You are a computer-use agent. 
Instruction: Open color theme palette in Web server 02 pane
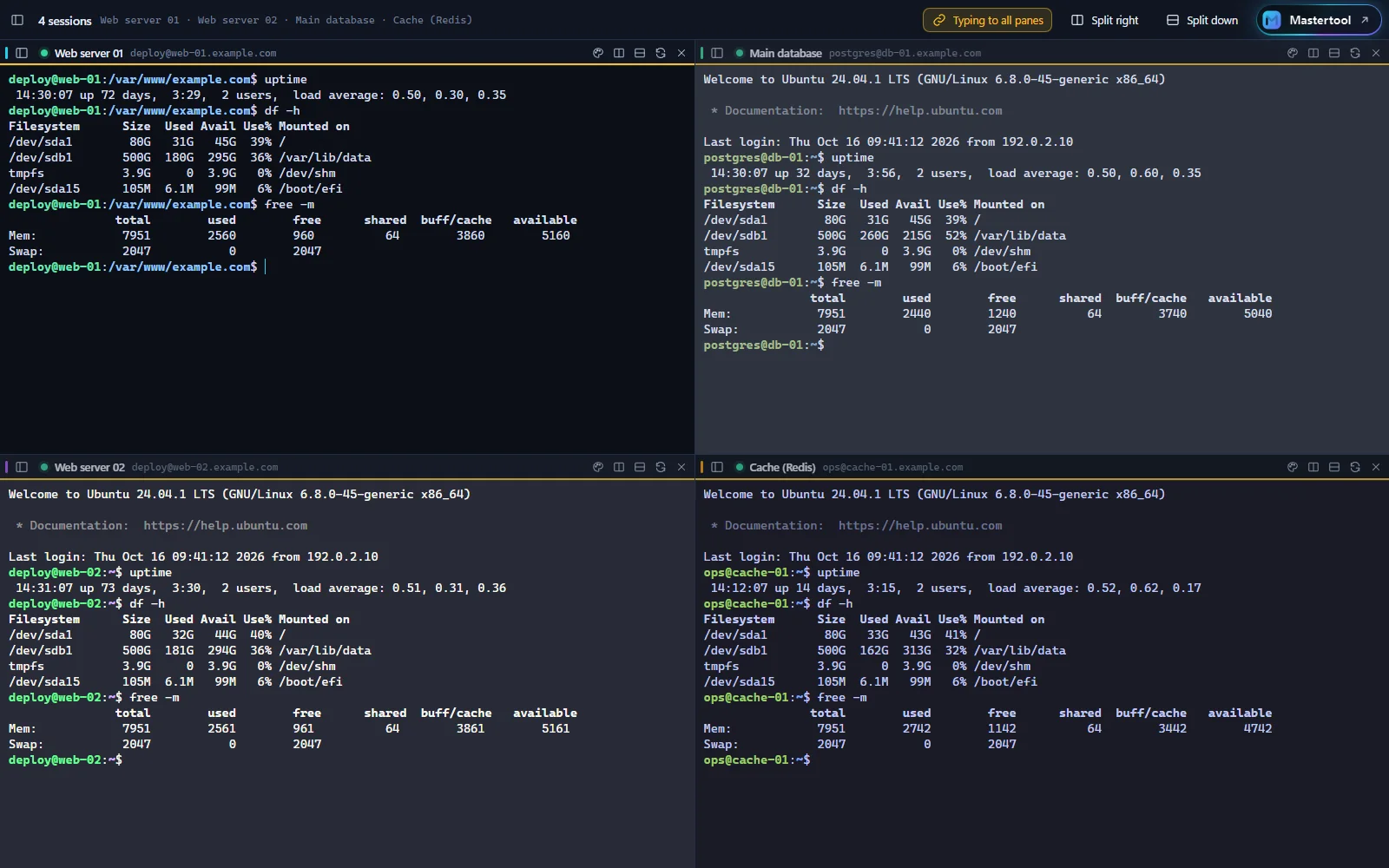tap(598, 467)
